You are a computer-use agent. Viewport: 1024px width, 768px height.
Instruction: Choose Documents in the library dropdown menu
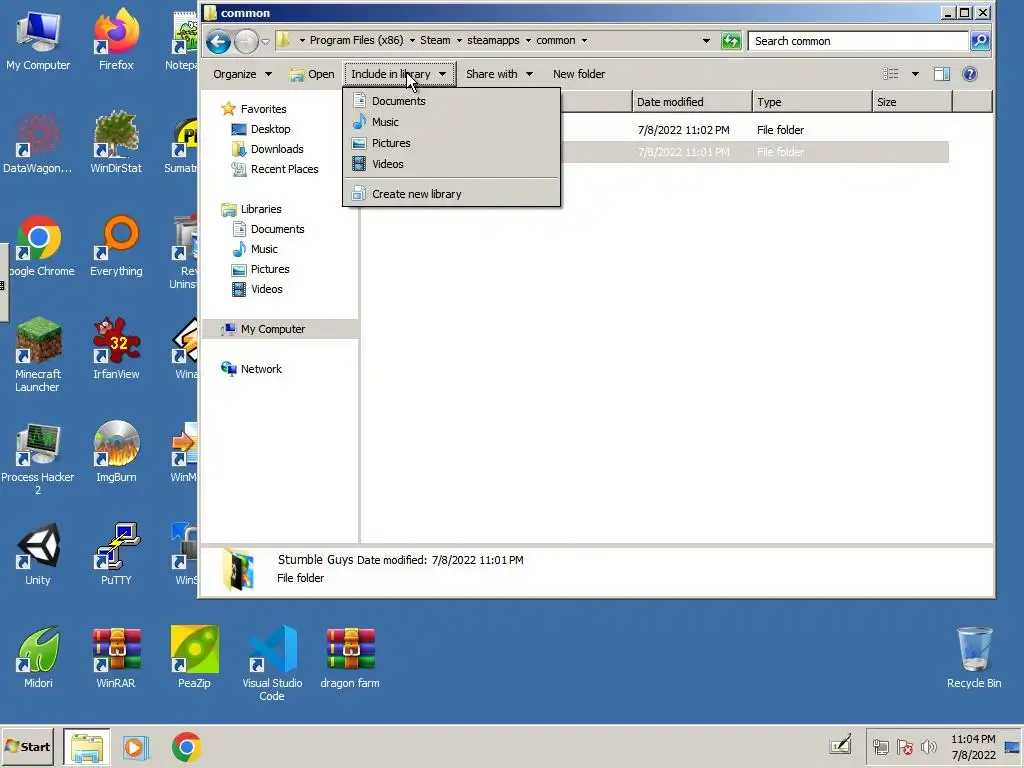[x=452, y=101]
